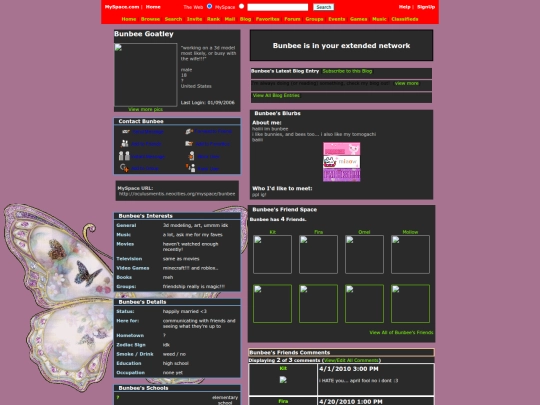Screen dimensions: 540x405
Task: Open Classifieds in the navigation bar
Action: tap(405, 19)
